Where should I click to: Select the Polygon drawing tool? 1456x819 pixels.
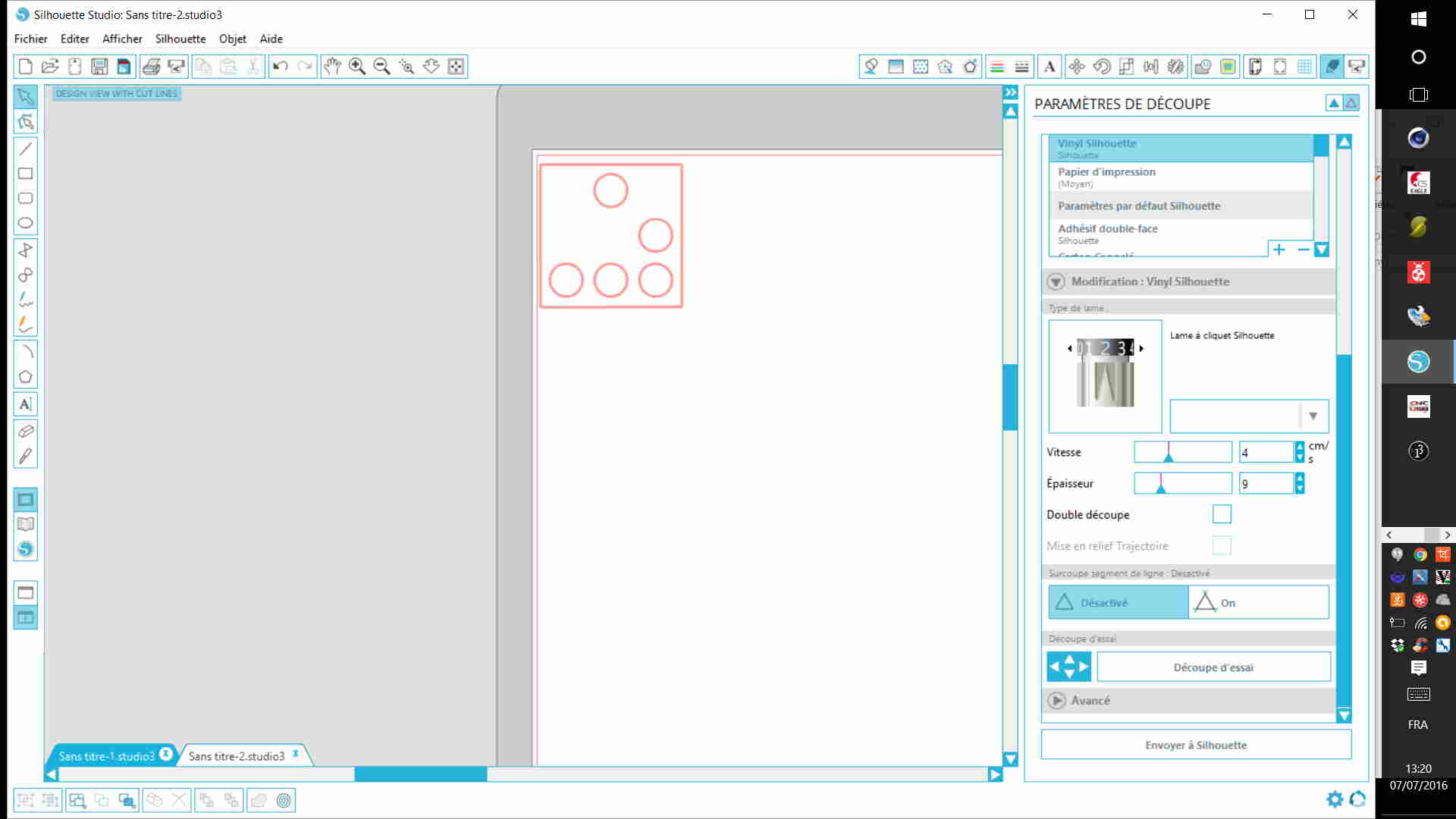click(25, 377)
